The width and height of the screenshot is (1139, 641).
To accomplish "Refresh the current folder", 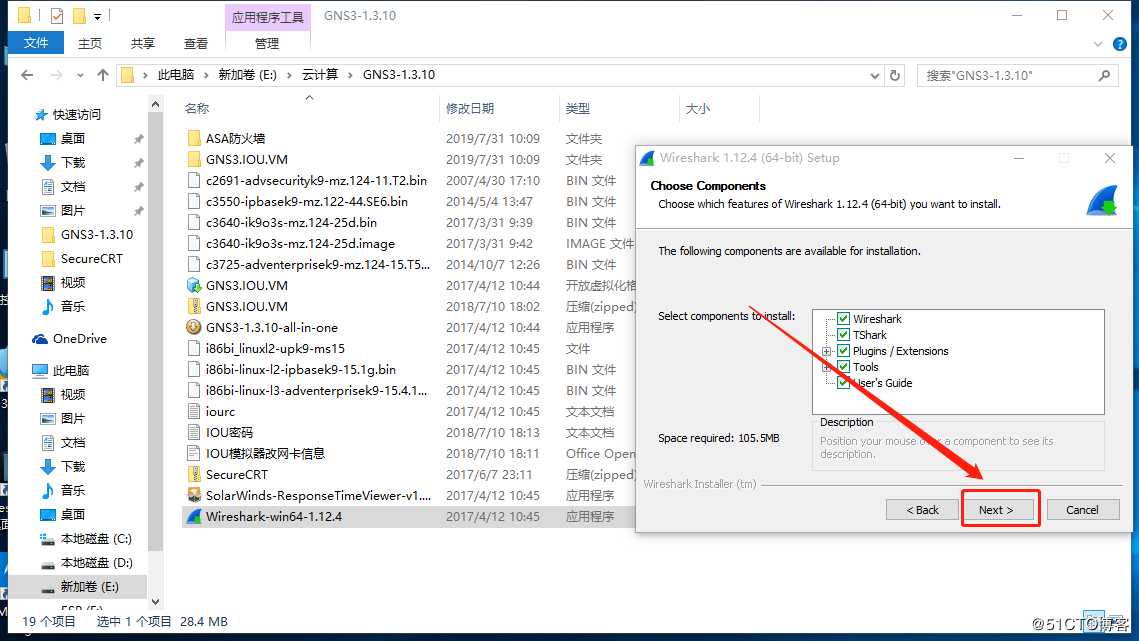I will click(x=895, y=76).
